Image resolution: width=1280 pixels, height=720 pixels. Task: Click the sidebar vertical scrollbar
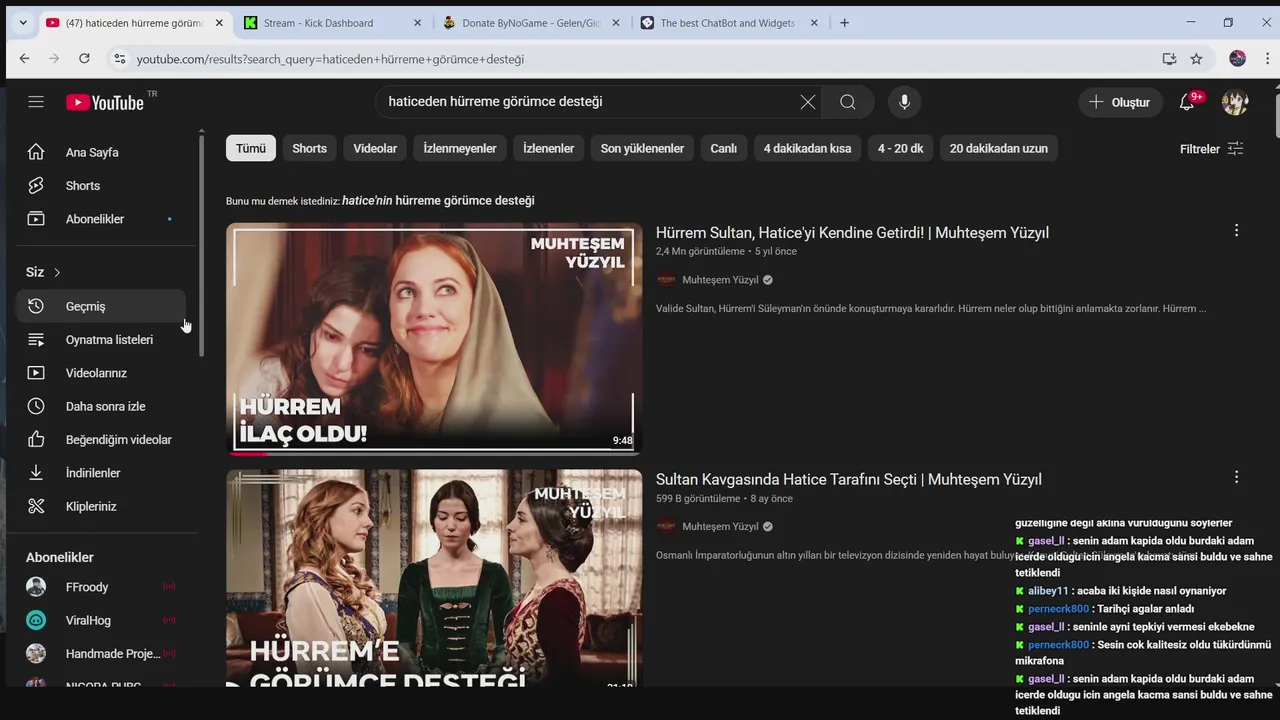201,245
